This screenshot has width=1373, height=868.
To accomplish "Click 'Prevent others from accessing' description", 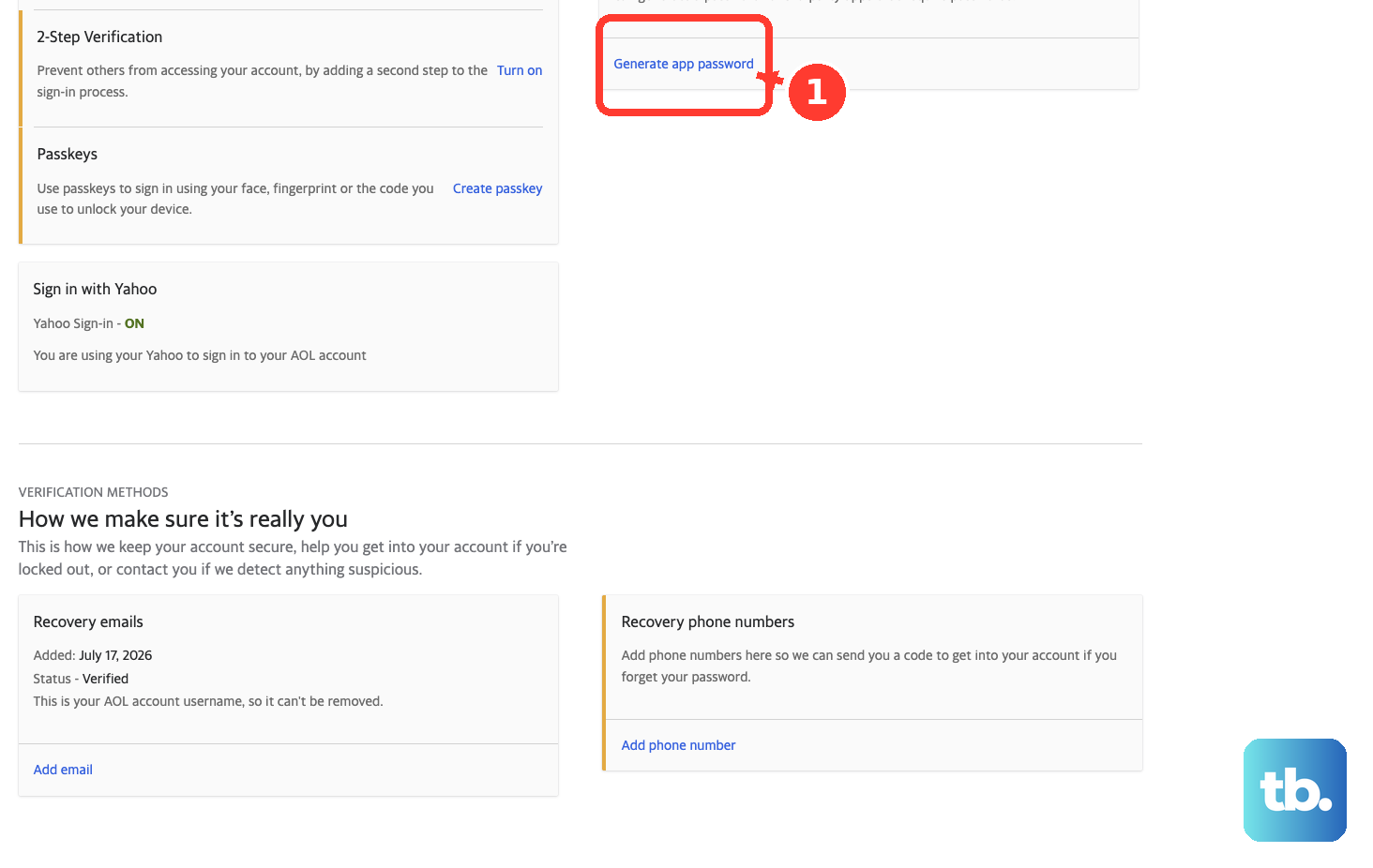I will [263, 81].
